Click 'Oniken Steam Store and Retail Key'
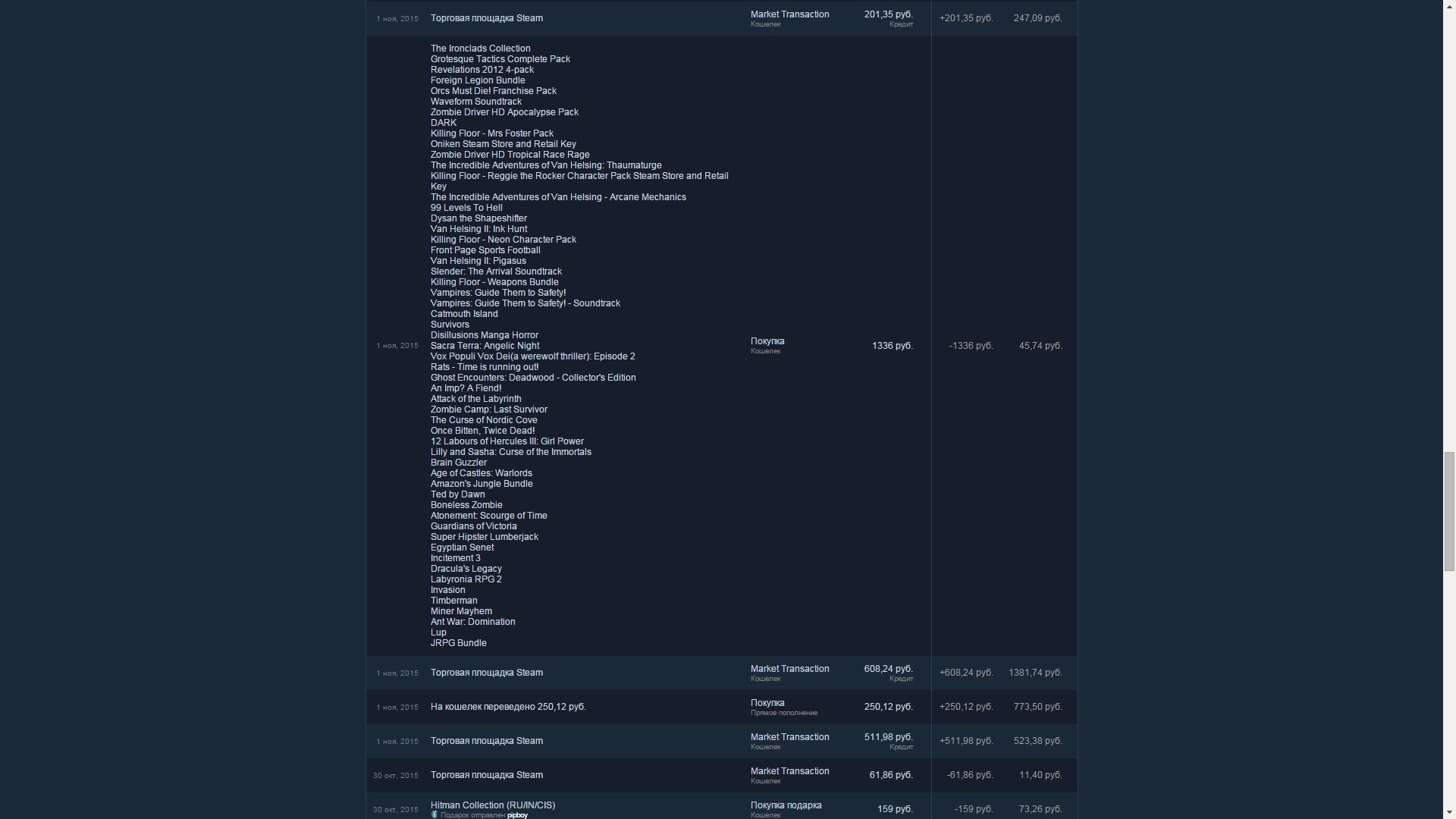Image resolution: width=1456 pixels, height=819 pixels. [504, 144]
